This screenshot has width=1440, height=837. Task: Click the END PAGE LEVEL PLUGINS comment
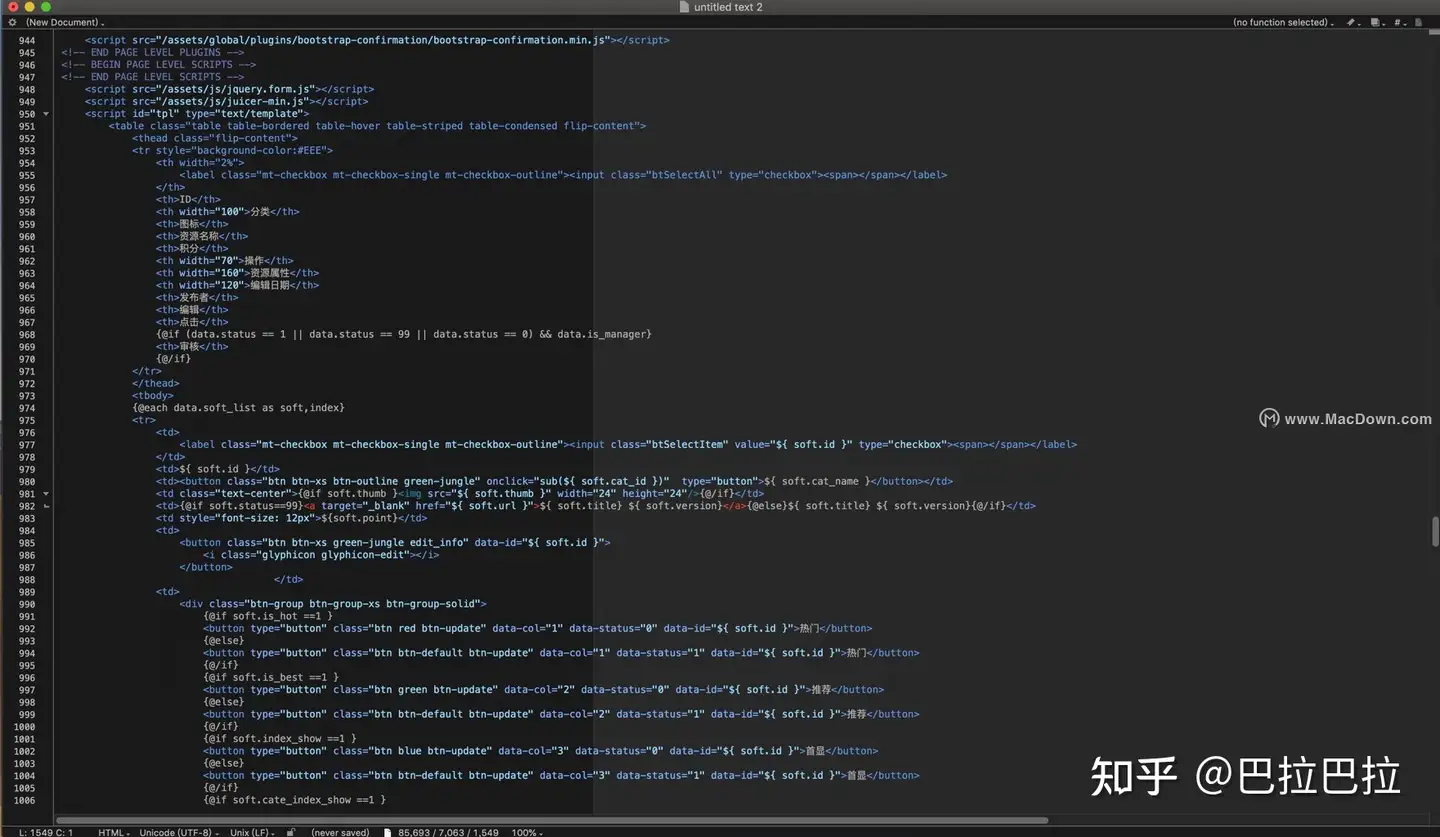click(x=153, y=52)
